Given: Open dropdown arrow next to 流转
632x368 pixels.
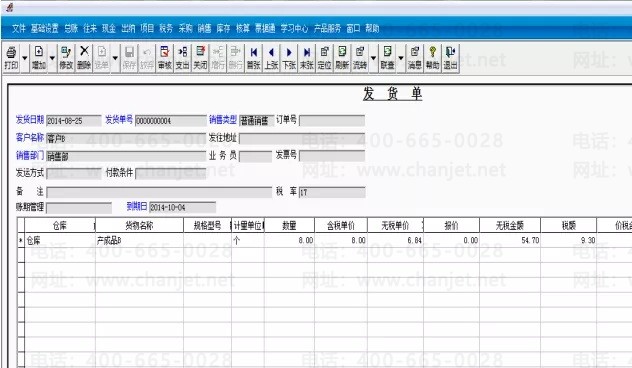Looking at the screenshot, I should pos(373,58).
